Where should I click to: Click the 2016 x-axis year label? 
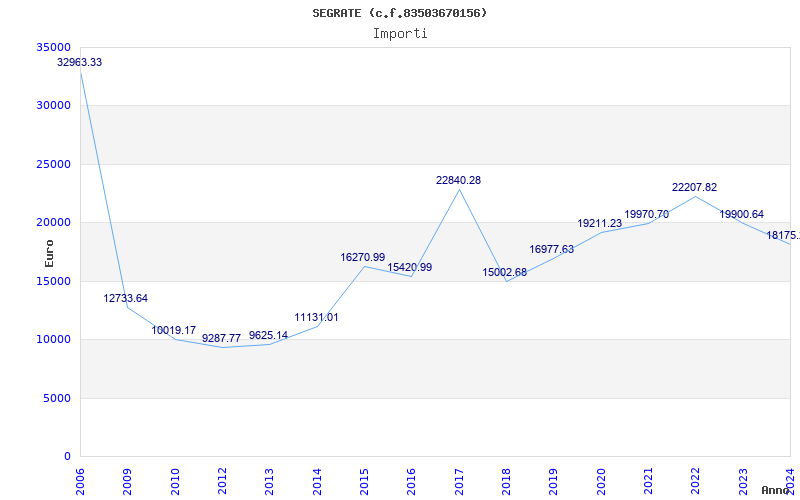[411, 482]
